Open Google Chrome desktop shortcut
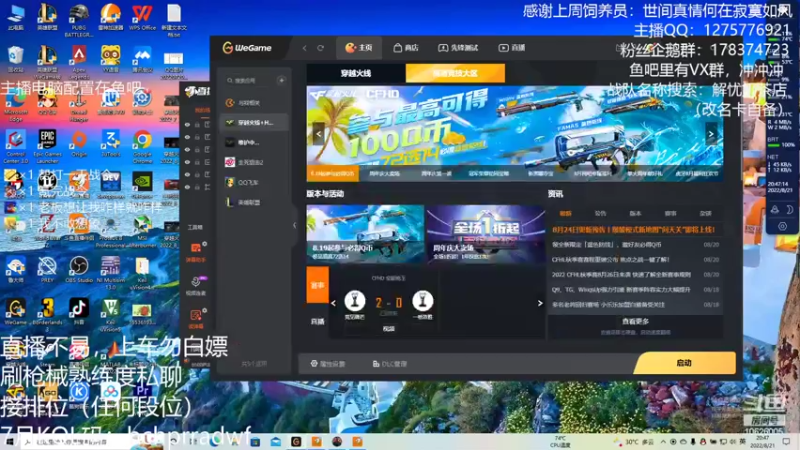Image resolution: width=800 pixels, height=450 pixels. click(x=142, y=146)
